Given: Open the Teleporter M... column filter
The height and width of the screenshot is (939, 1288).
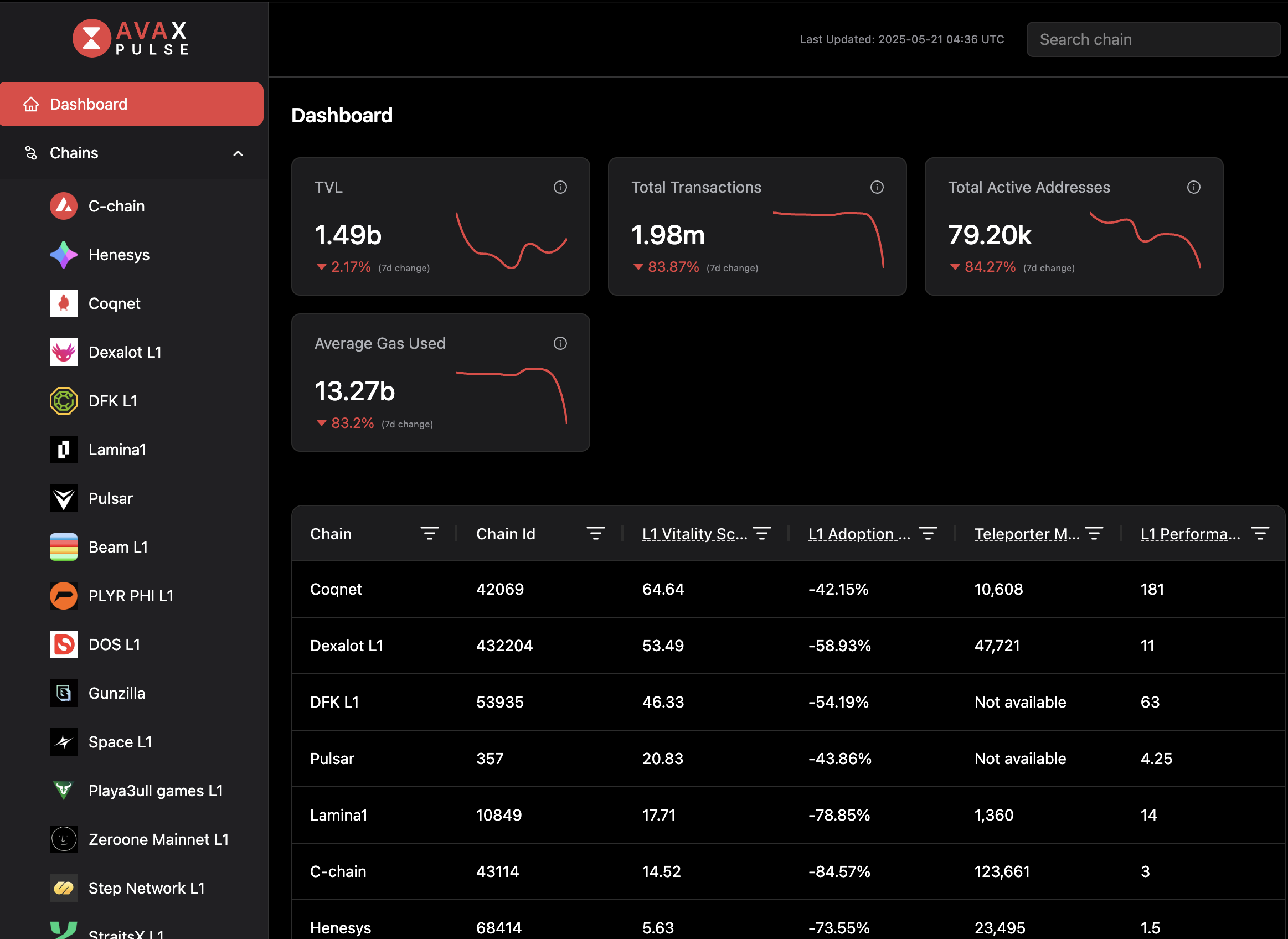Looking at the screenshot, I should point(1094,533).
